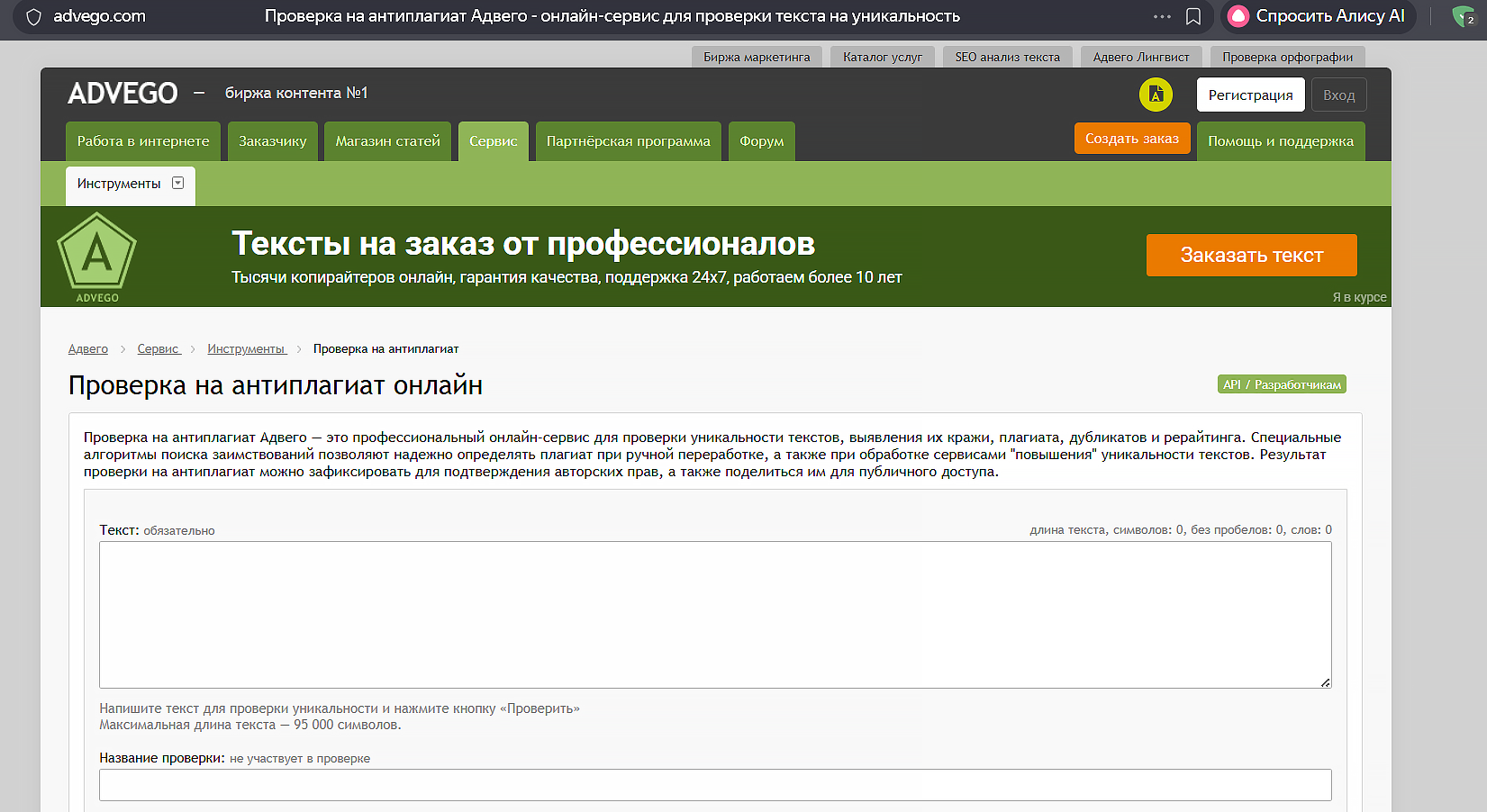Viewport: 1487px width, 812px height.
Task: Select the Инструменты submenu tab
Action: (131, 184)
